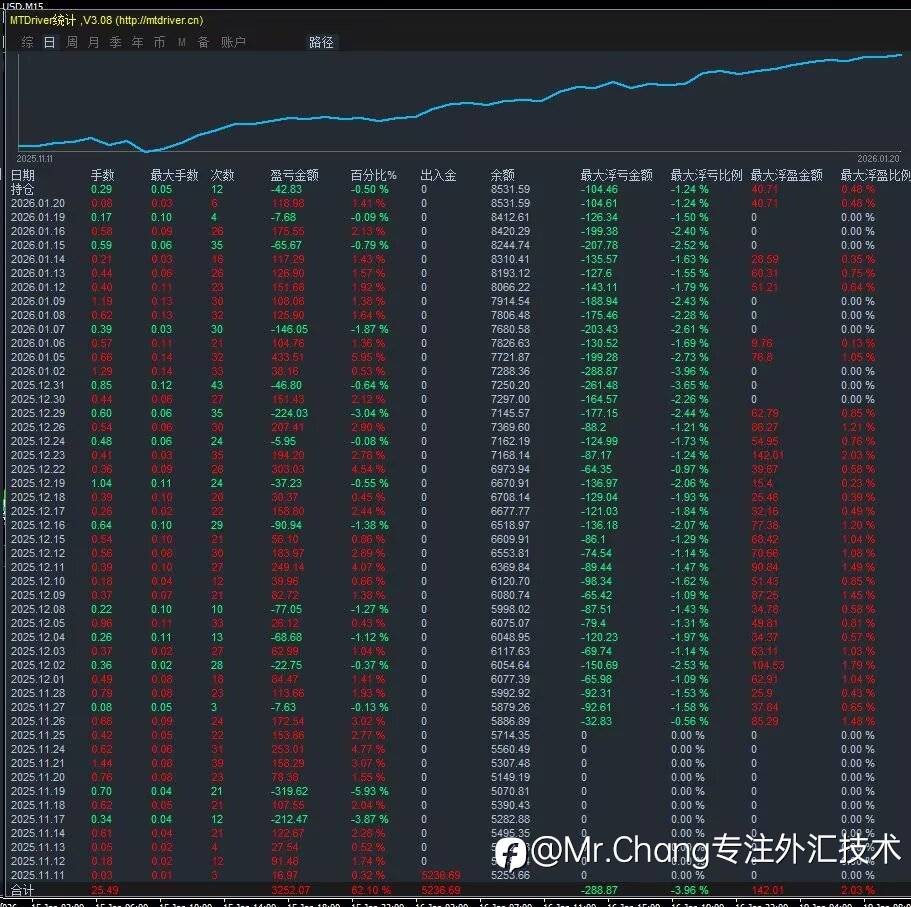
Task: Open the 币 currency tab
Action: 159,42
